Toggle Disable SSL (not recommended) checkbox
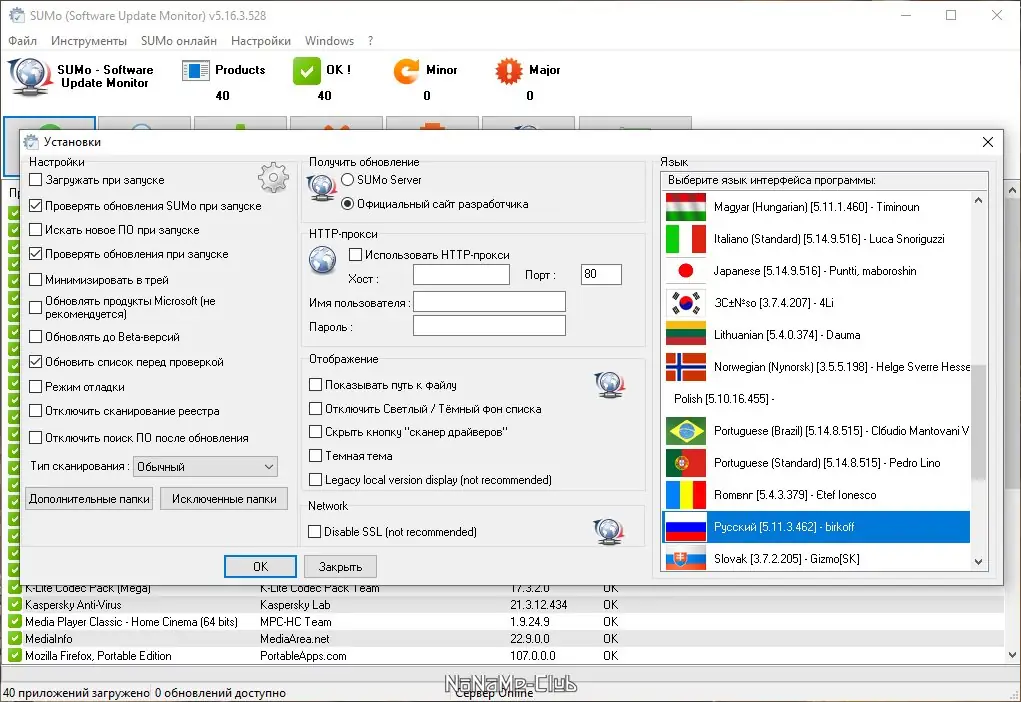 coord(315,531)
